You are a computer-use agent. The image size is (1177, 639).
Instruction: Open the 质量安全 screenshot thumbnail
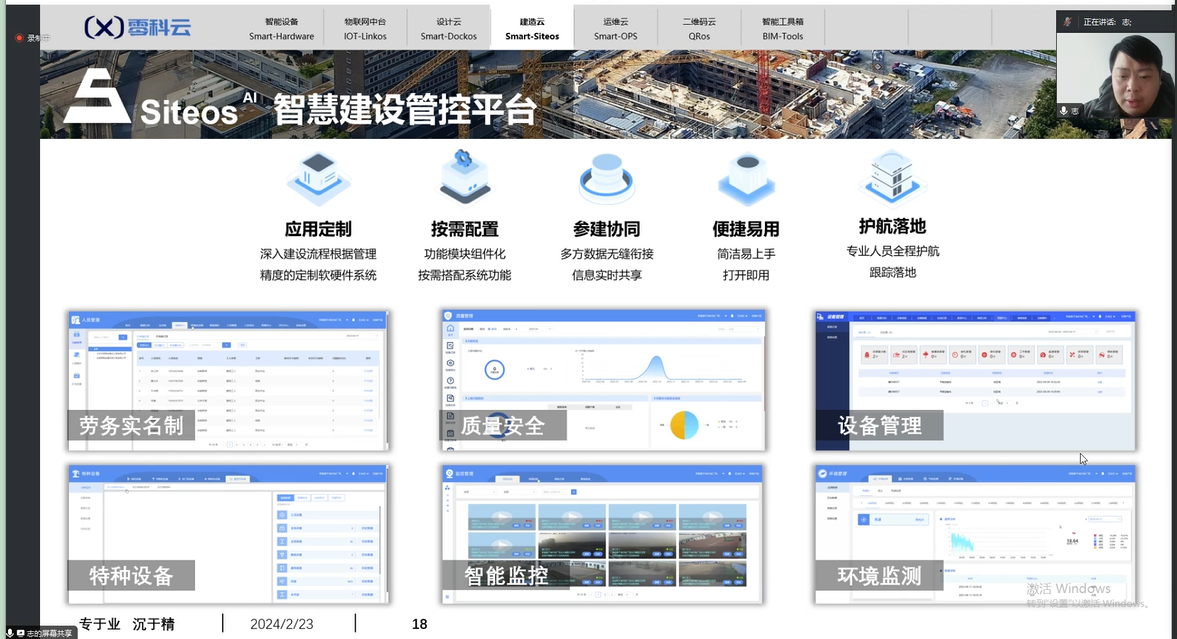click(x=603, y=381)
